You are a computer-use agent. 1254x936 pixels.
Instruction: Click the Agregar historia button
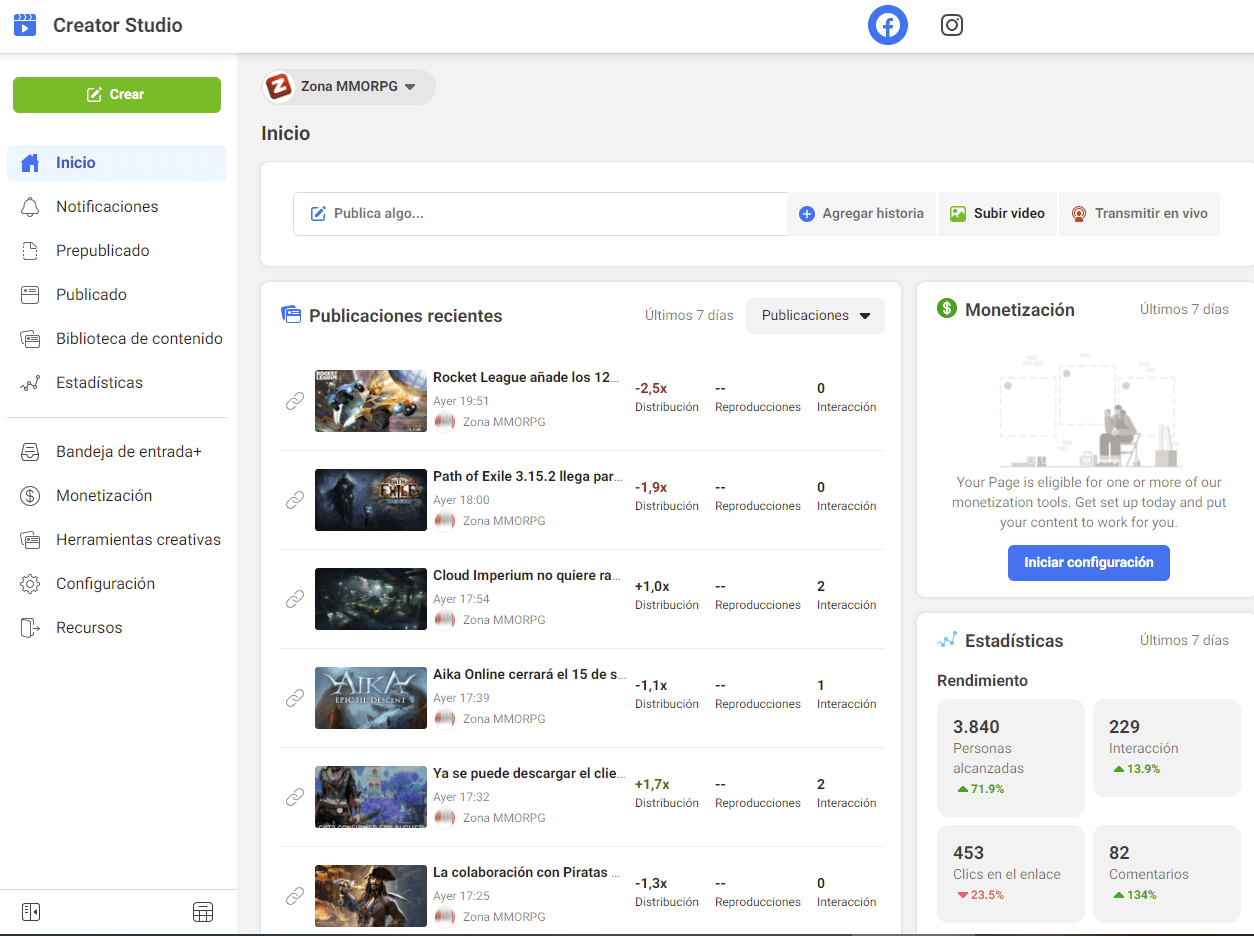click(862, 214)
